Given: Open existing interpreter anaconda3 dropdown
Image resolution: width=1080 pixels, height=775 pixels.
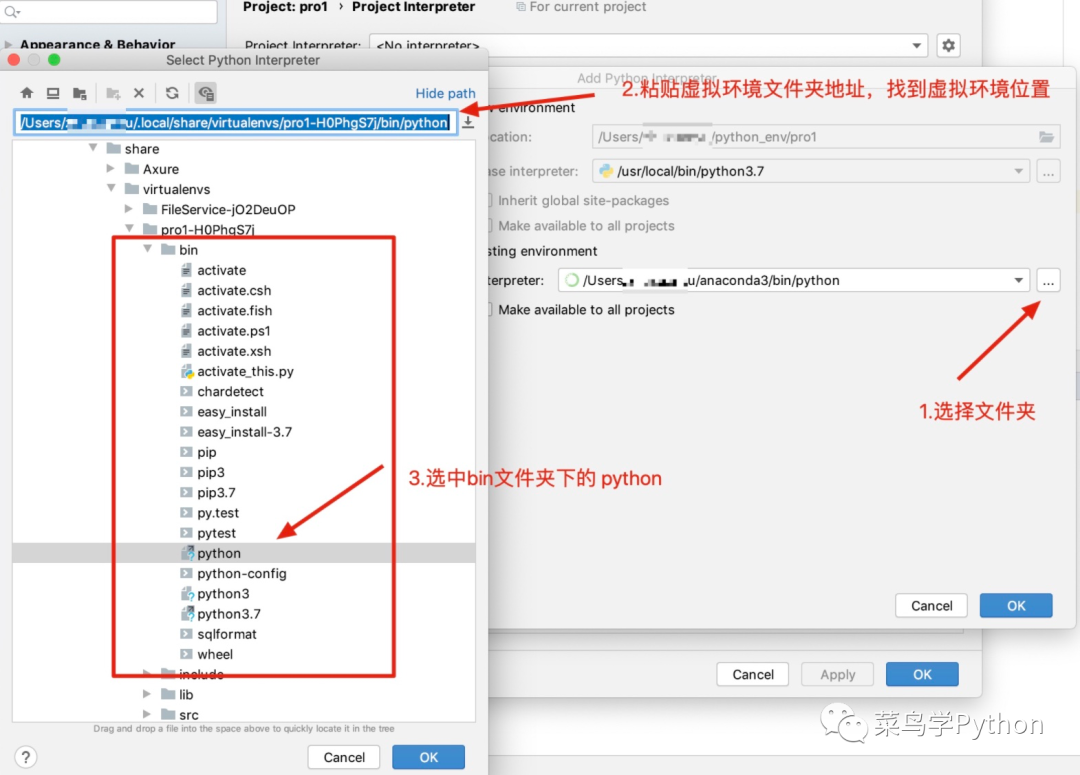Looking at the screenshot, I should click(1018, 281).
